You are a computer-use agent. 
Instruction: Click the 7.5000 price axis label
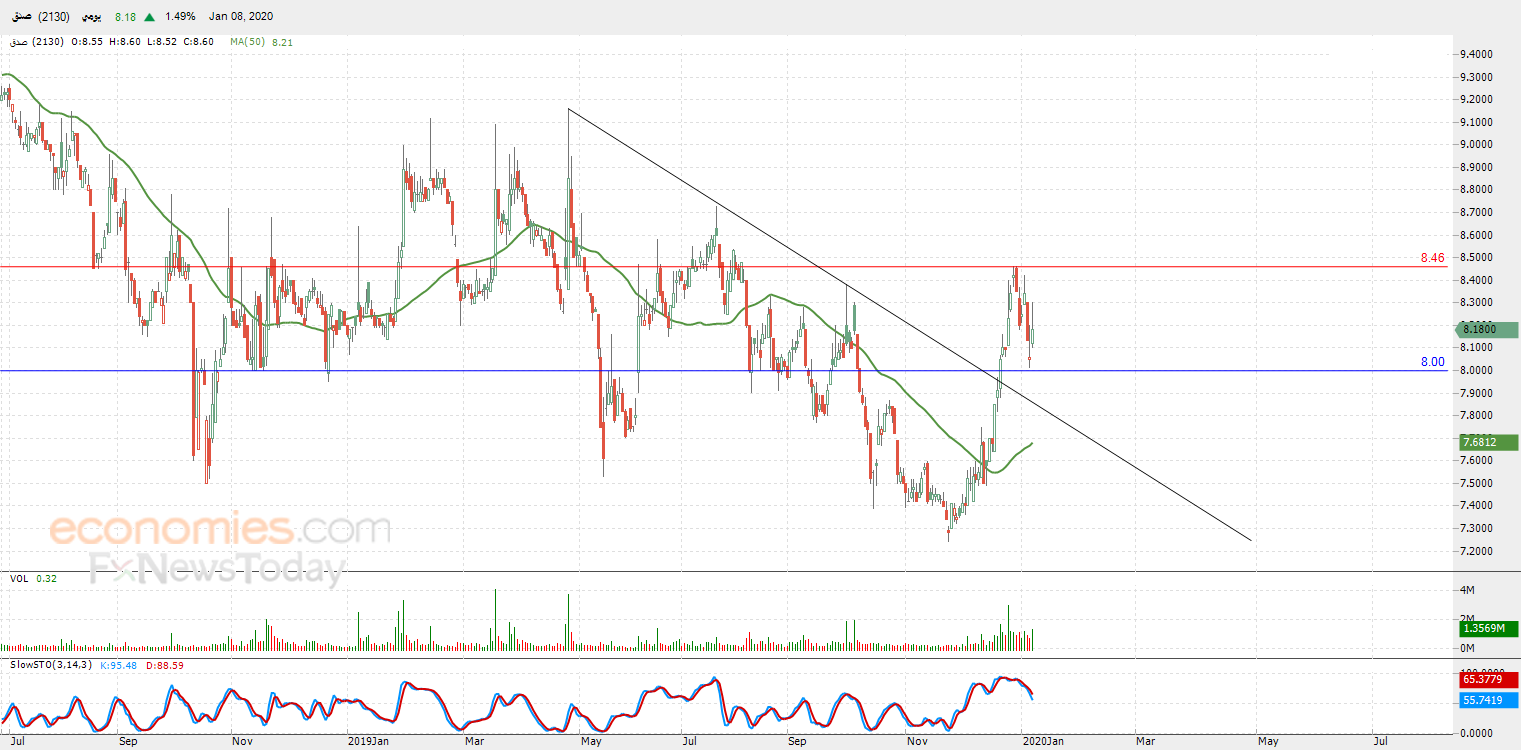[1478, 483]
